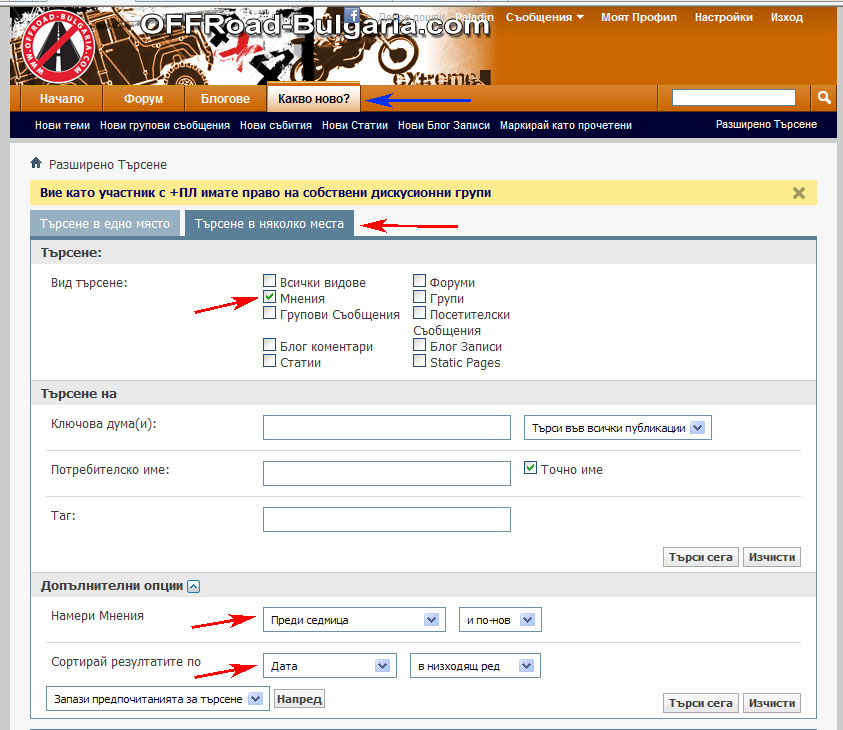843x730 pixels.
Task: Open Търси във всички публикации dropdown
Action: [x=618, y=427]
